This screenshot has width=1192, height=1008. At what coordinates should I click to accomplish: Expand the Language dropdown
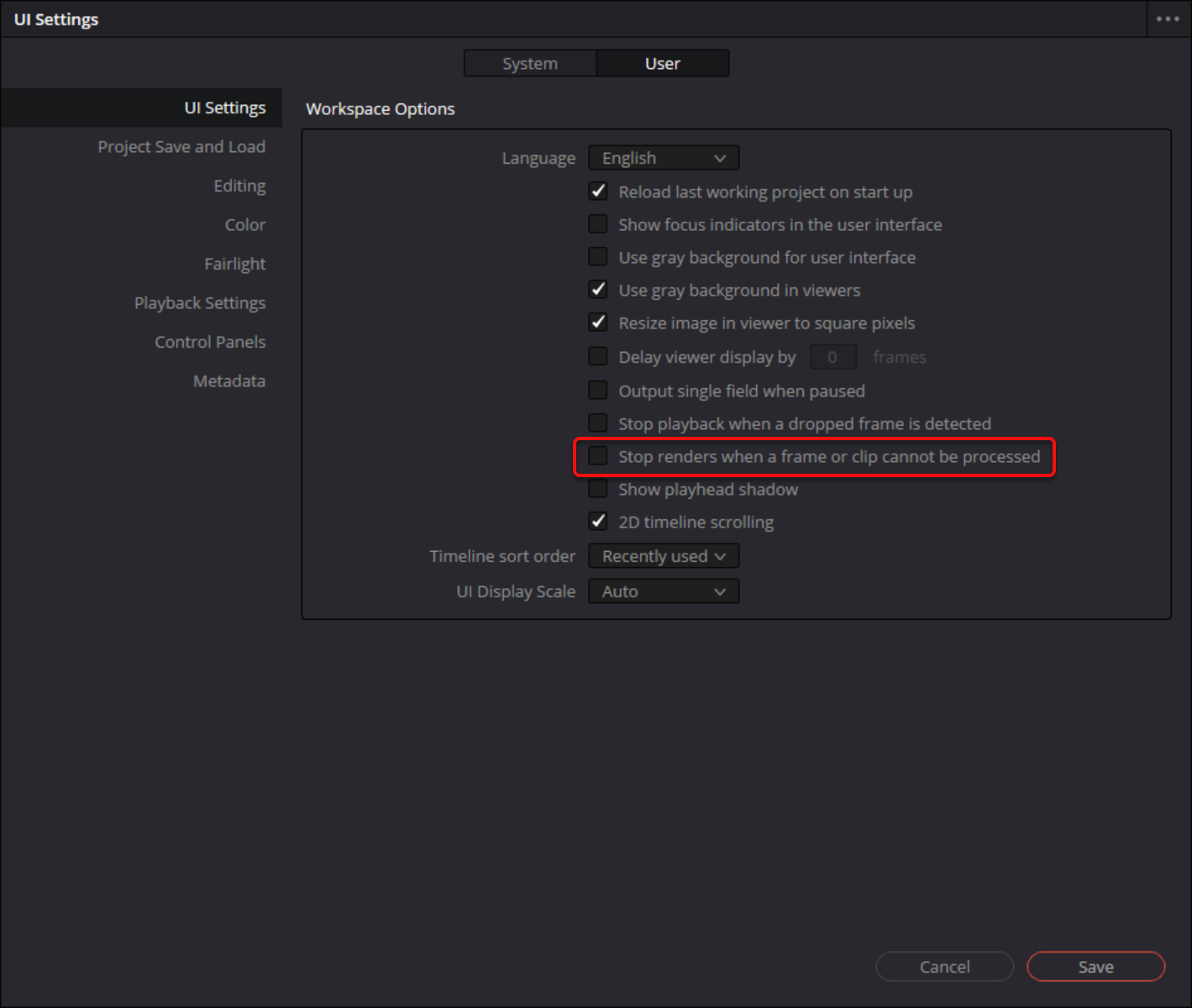[x=664, y=158]
